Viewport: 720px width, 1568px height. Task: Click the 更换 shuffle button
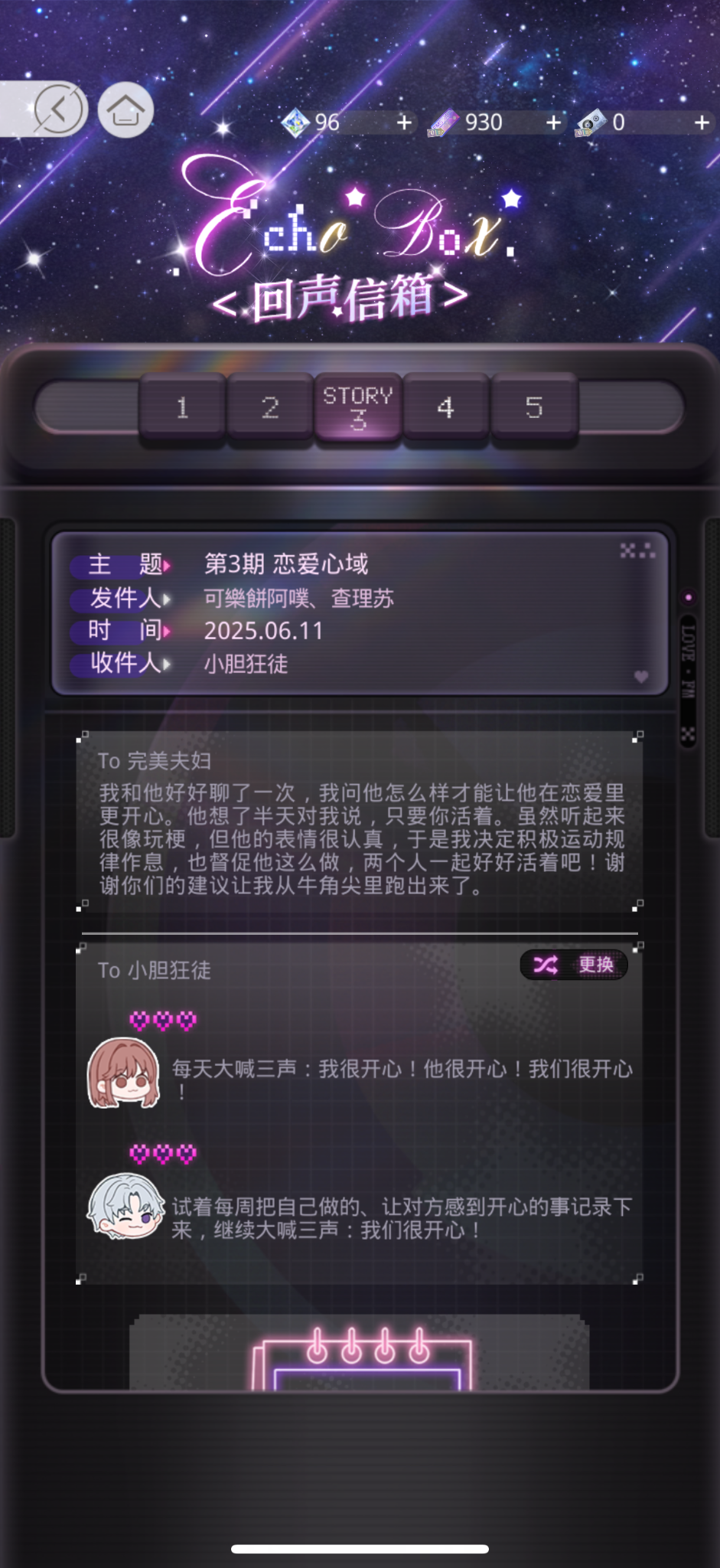tap(574, 965)
